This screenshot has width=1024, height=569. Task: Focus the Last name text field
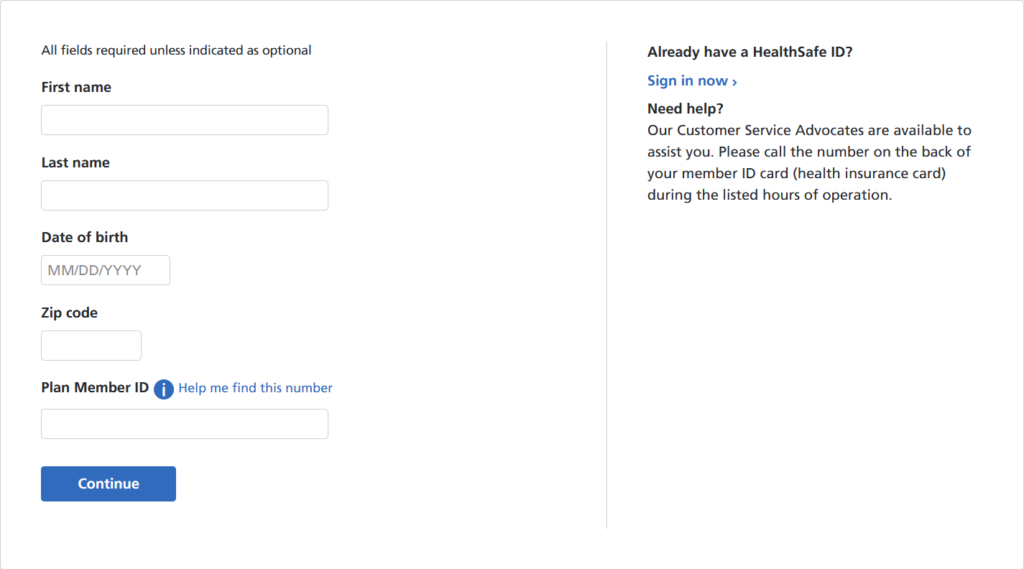[185, 195]
